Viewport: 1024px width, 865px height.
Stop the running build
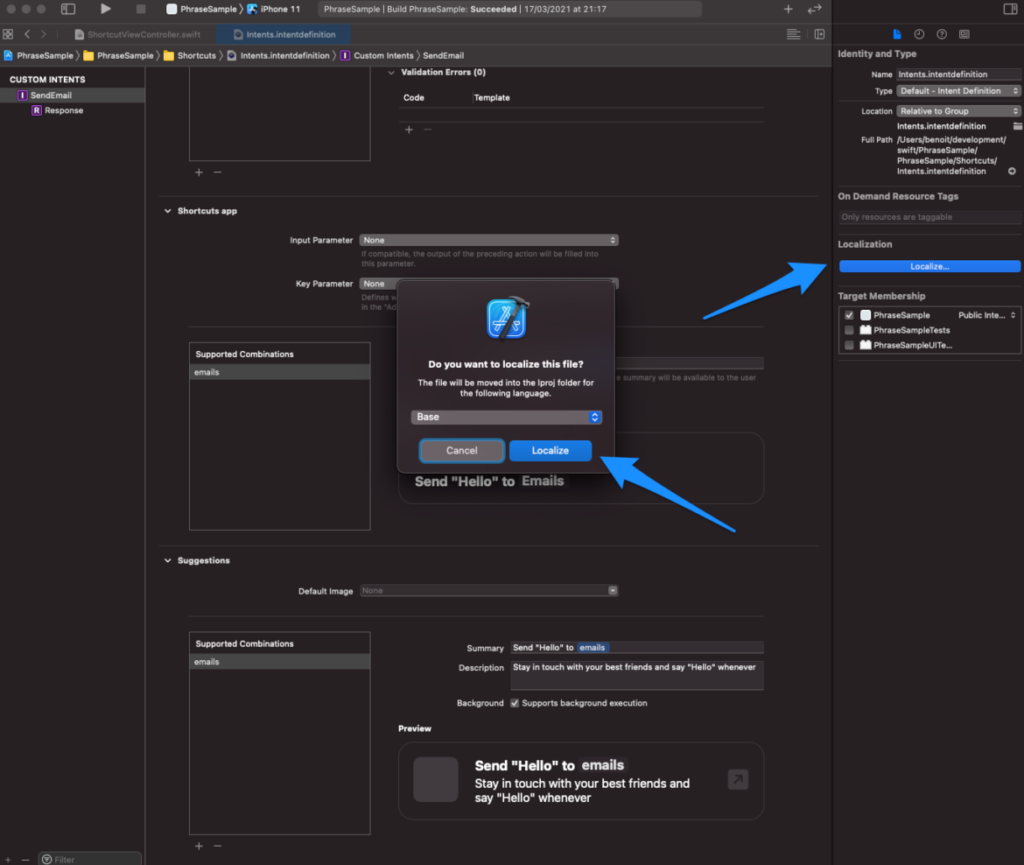[x=141, y=9]
